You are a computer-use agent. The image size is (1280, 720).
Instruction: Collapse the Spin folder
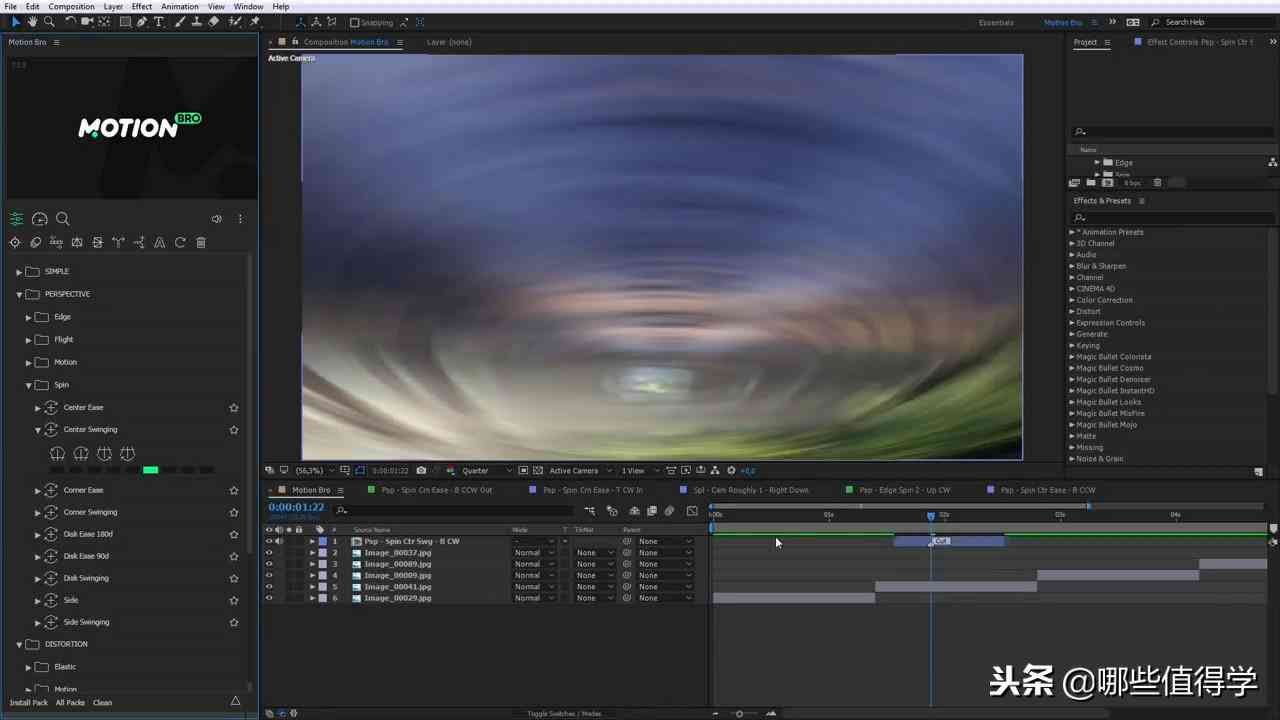click(28, 385)
